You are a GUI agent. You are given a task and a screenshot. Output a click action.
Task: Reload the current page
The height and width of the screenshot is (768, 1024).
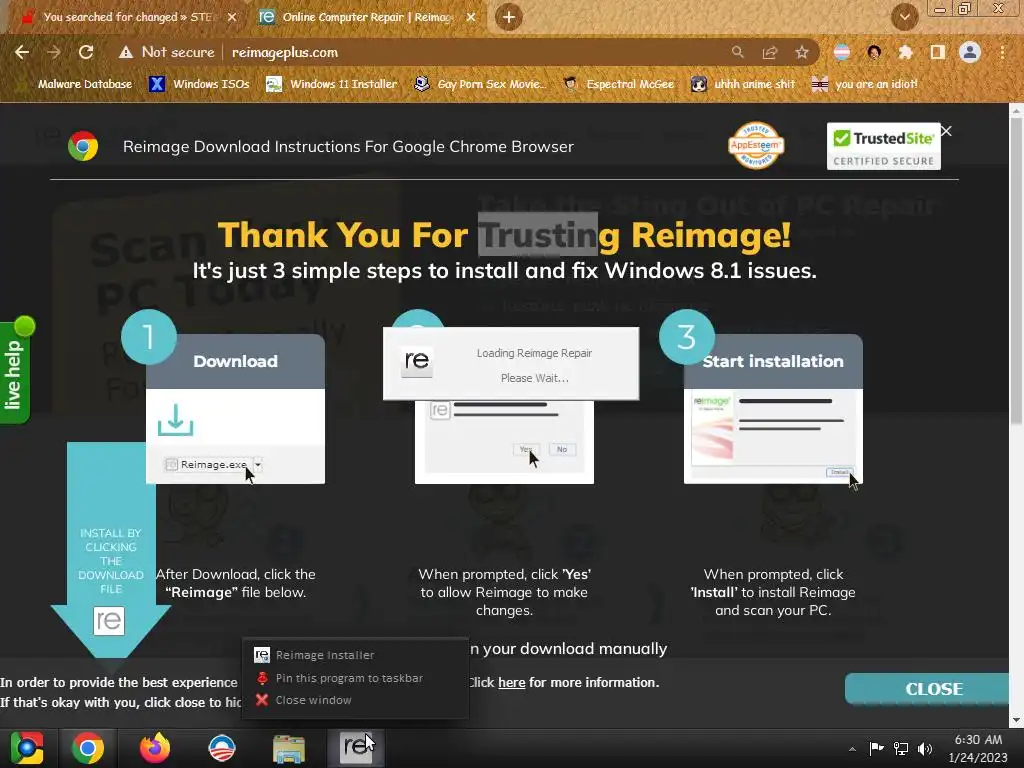coord(86,52)
